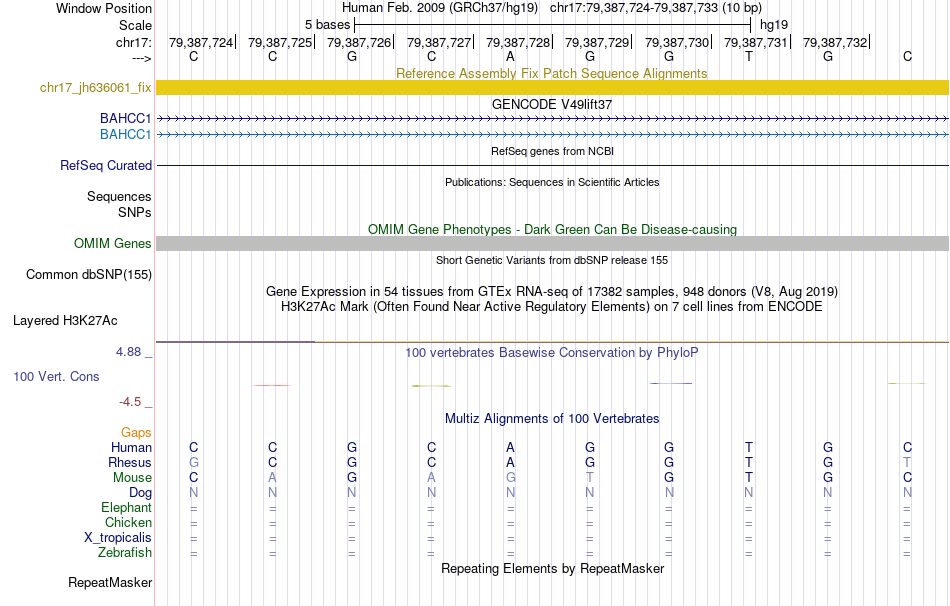The width and height of the screenshot is (950, 606).
Task: Open OMIM Gene Phenotypes track title
Action: click(x=552, y=230)
